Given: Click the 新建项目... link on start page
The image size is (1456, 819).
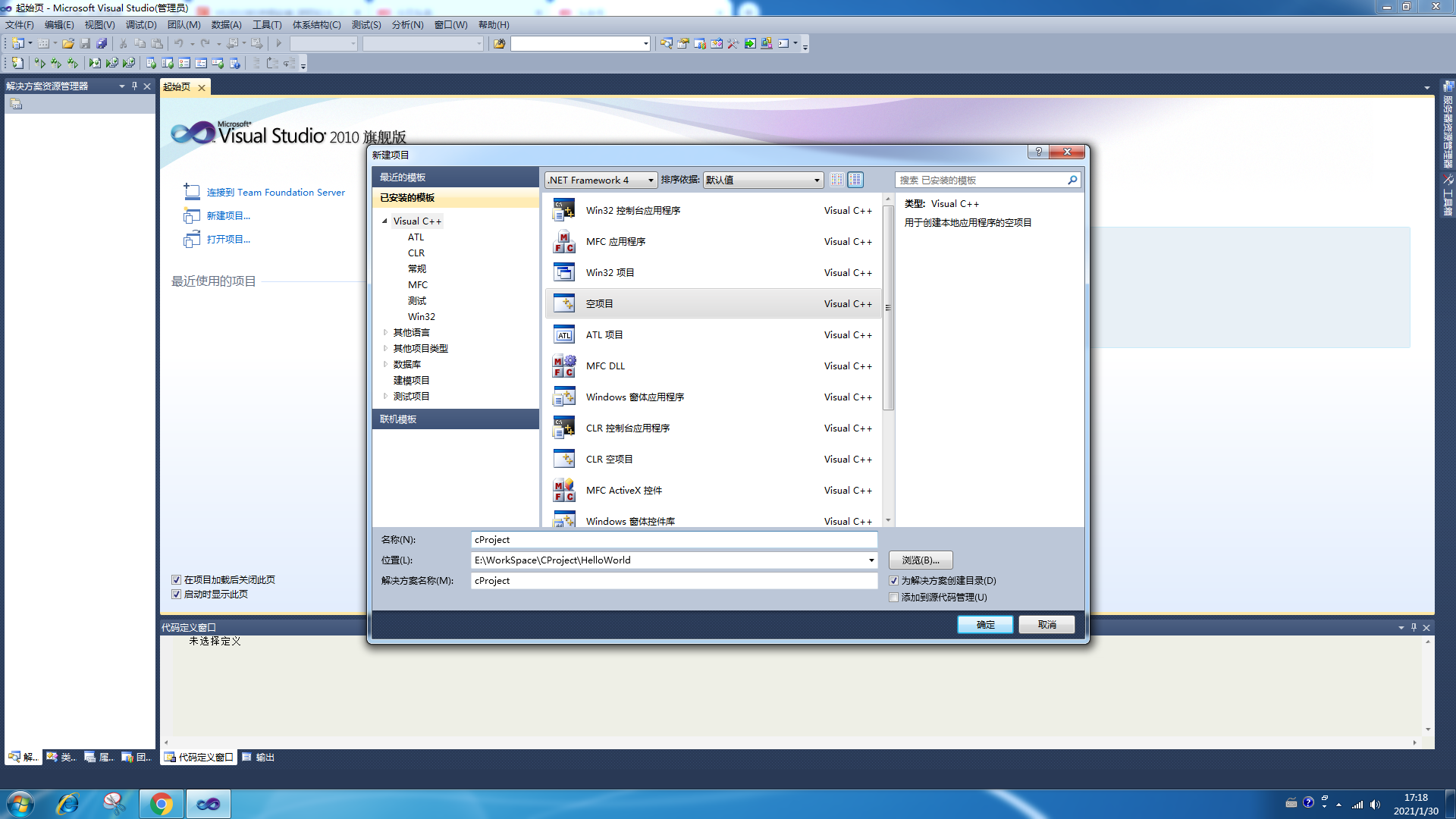Looking at the screenshot, I should point(228,216).
